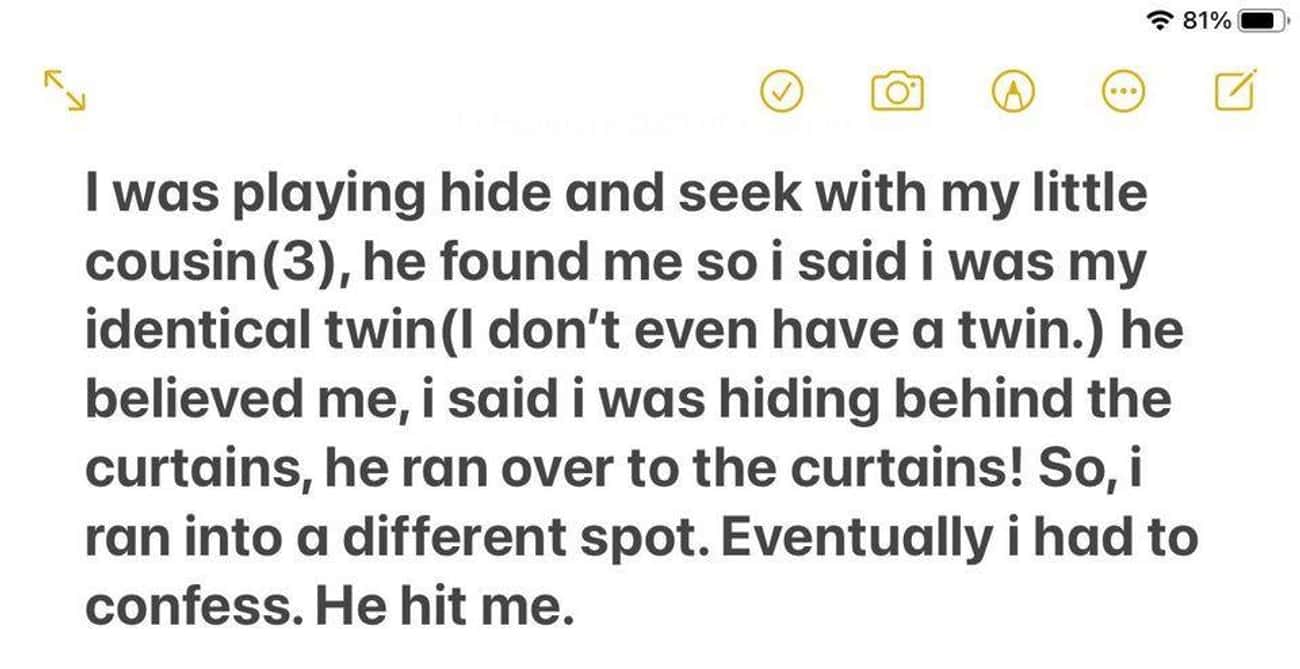Create a new note with the compose icon
Image resolution: width=1300 pixels, height=669 pixels.
1234,91
